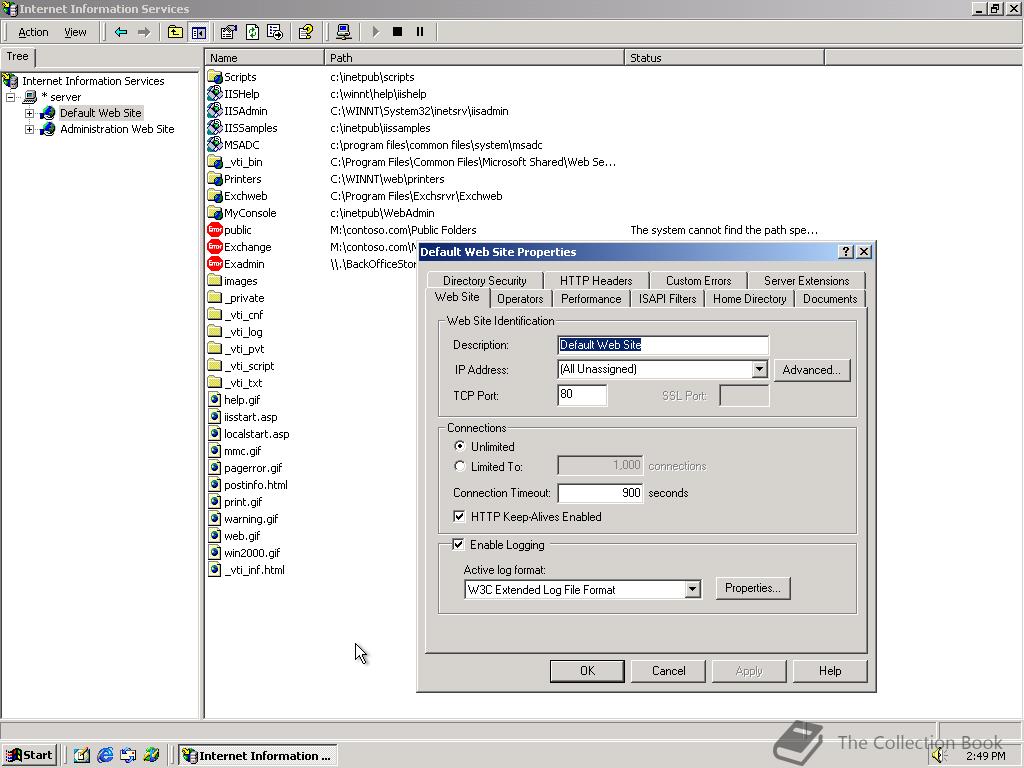
Task: Open the Action menu
Action: 33,32
